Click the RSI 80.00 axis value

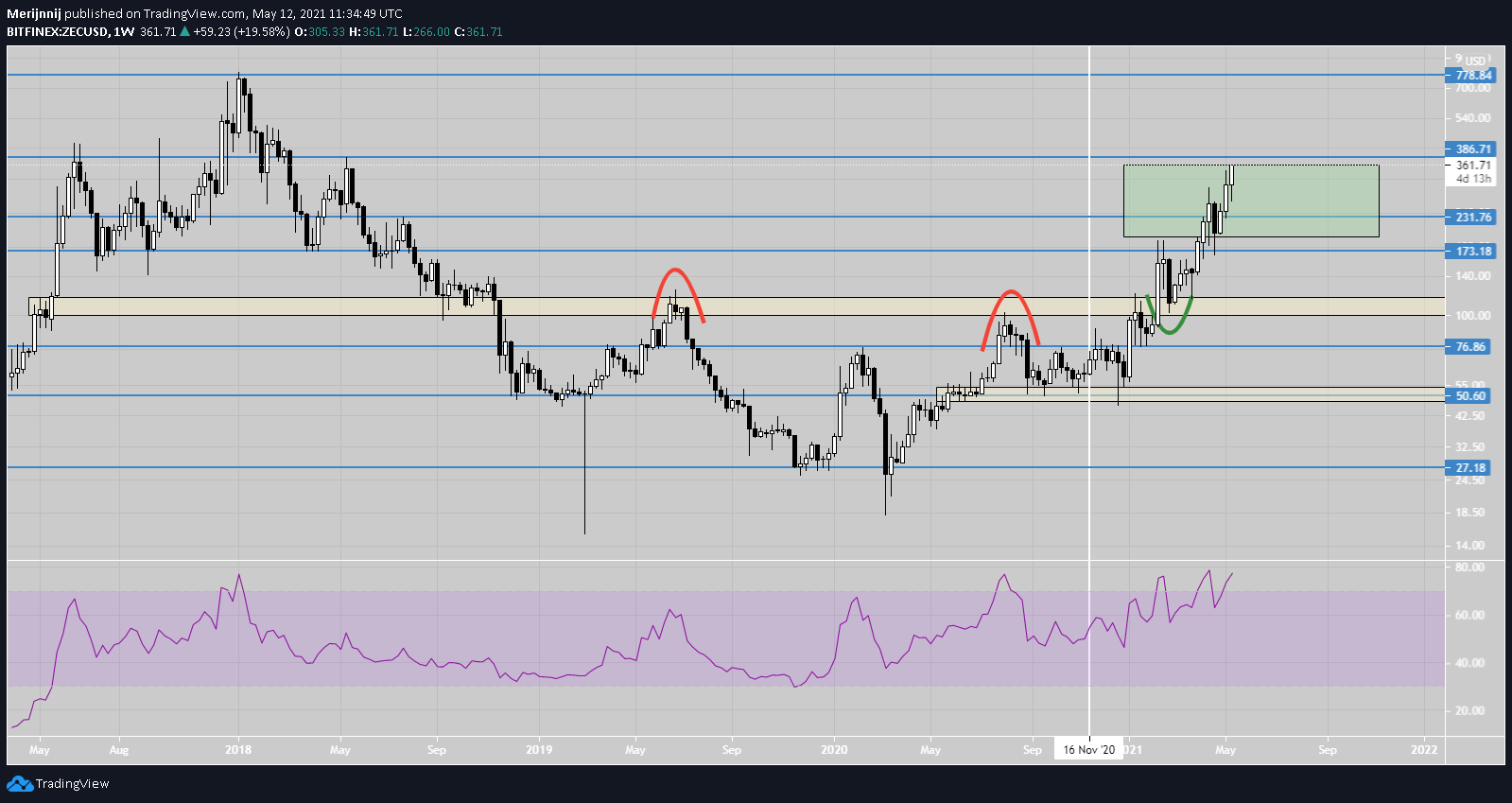1470,567
